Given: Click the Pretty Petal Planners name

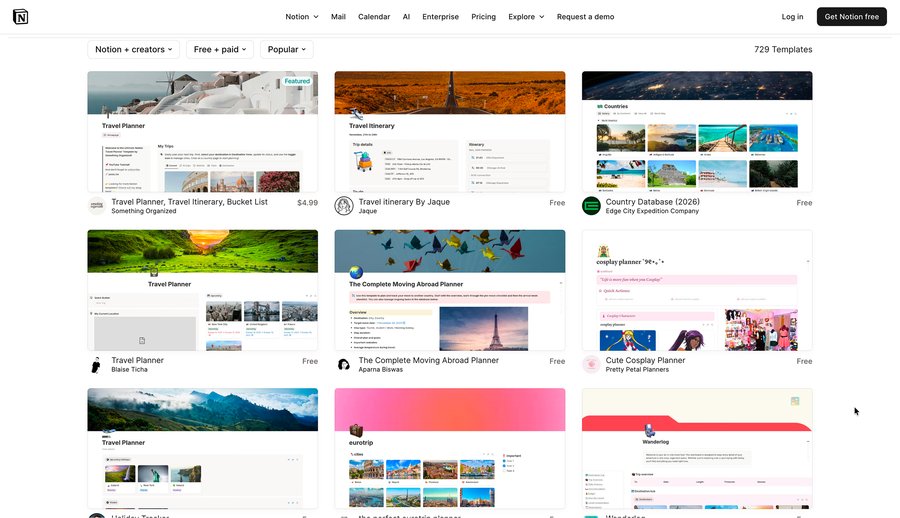Looking at the screenshot, I should tap(637, 370).
